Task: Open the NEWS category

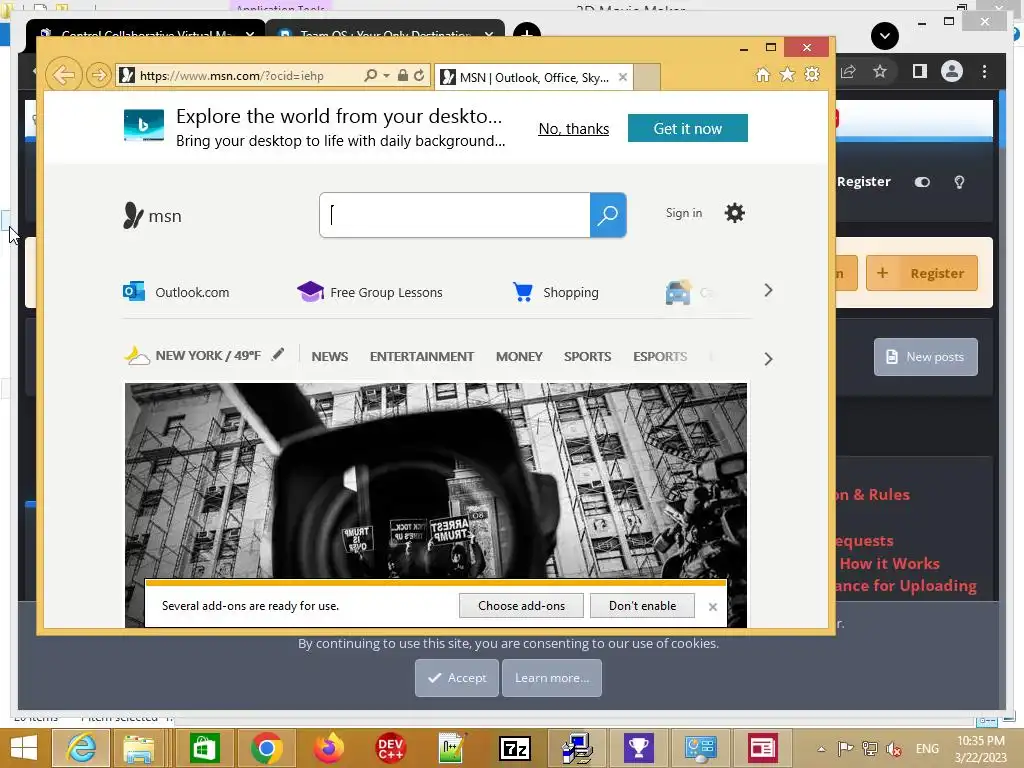Action: [x=330, y=357]
